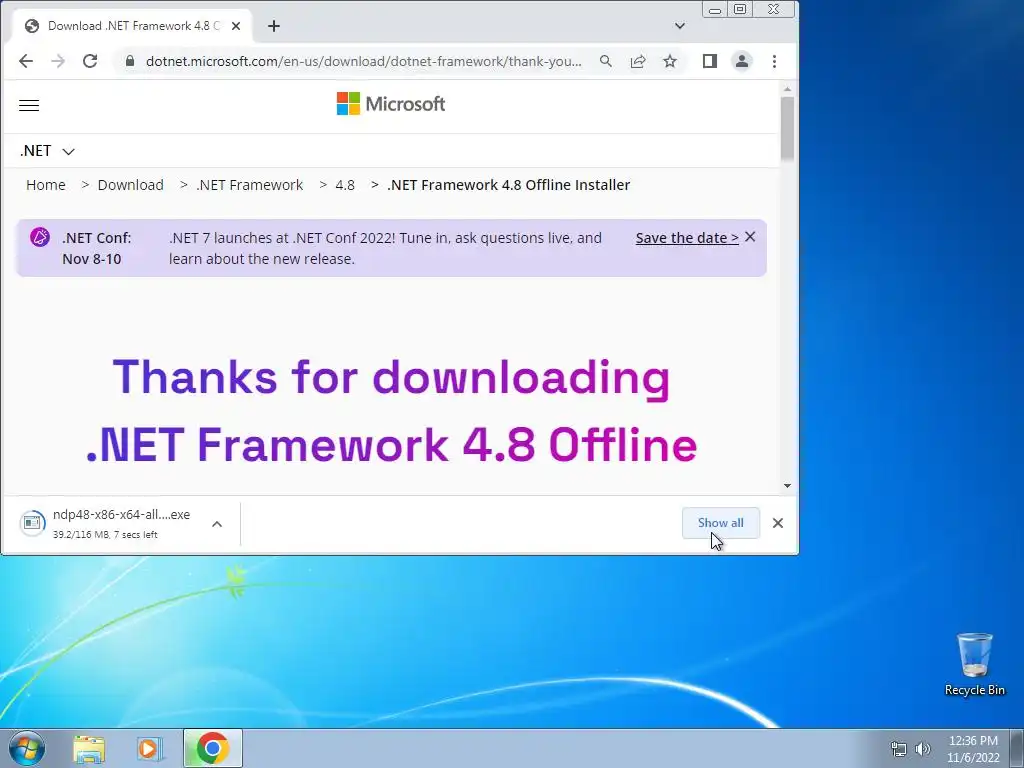Dismiss the .NET Conf banner
This screenshot has height=768, width=1024.
coord(750,237)
